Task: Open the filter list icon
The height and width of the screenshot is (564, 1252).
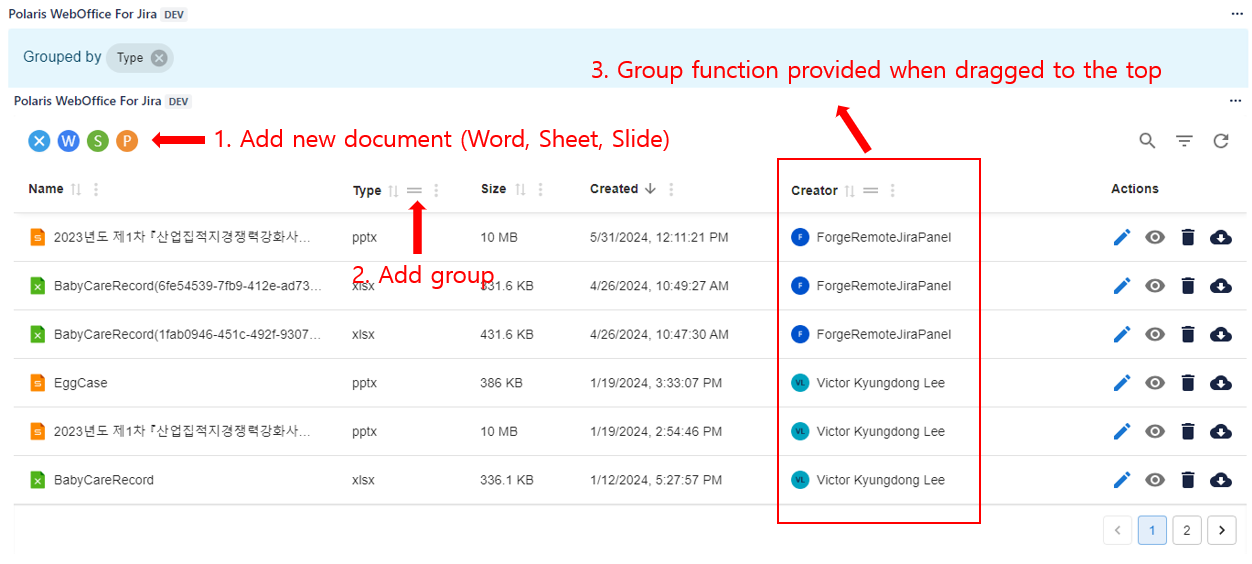Action: (x=1184, y=141)
